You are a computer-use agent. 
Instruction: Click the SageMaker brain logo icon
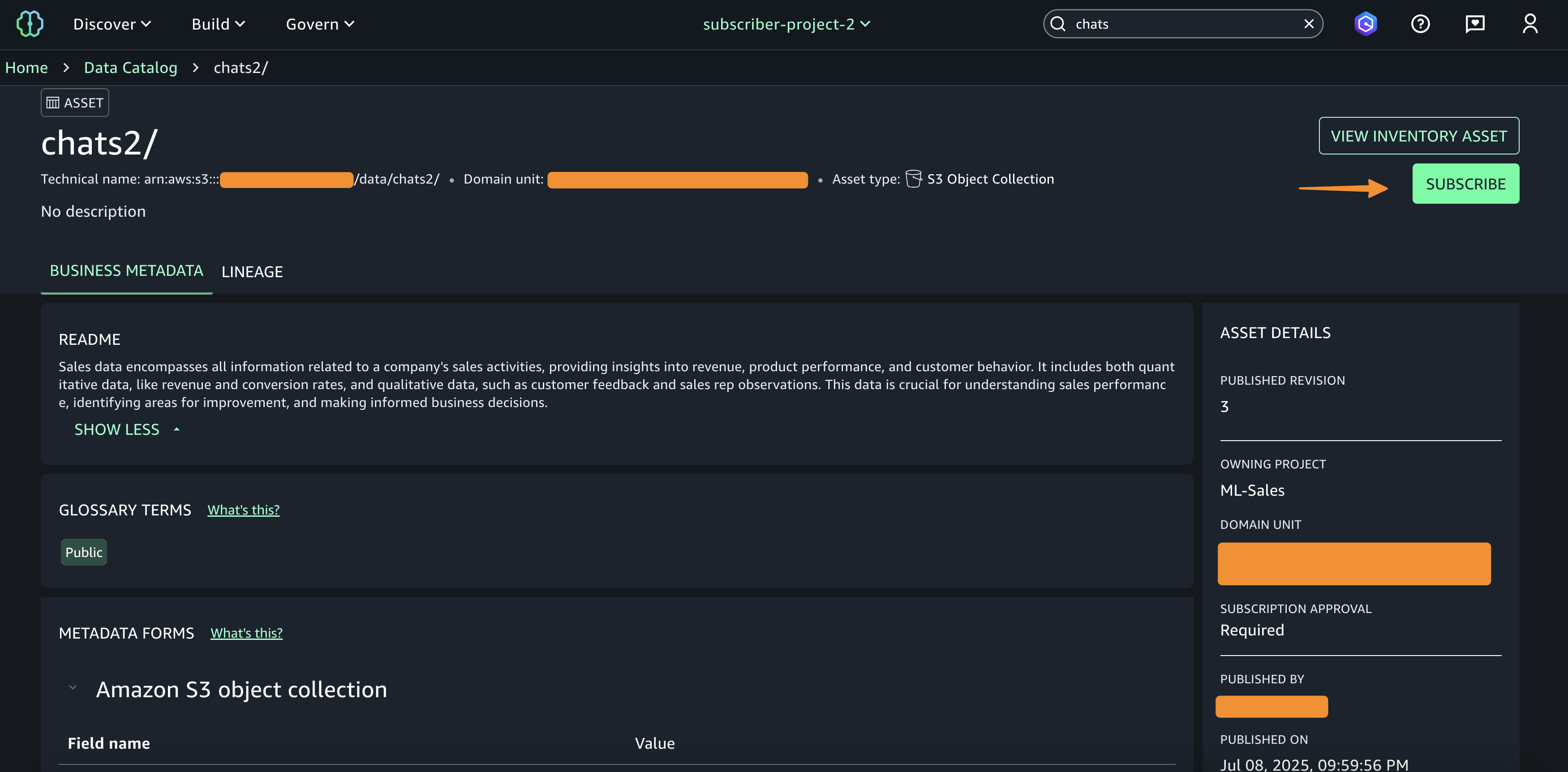coord(29,24)
